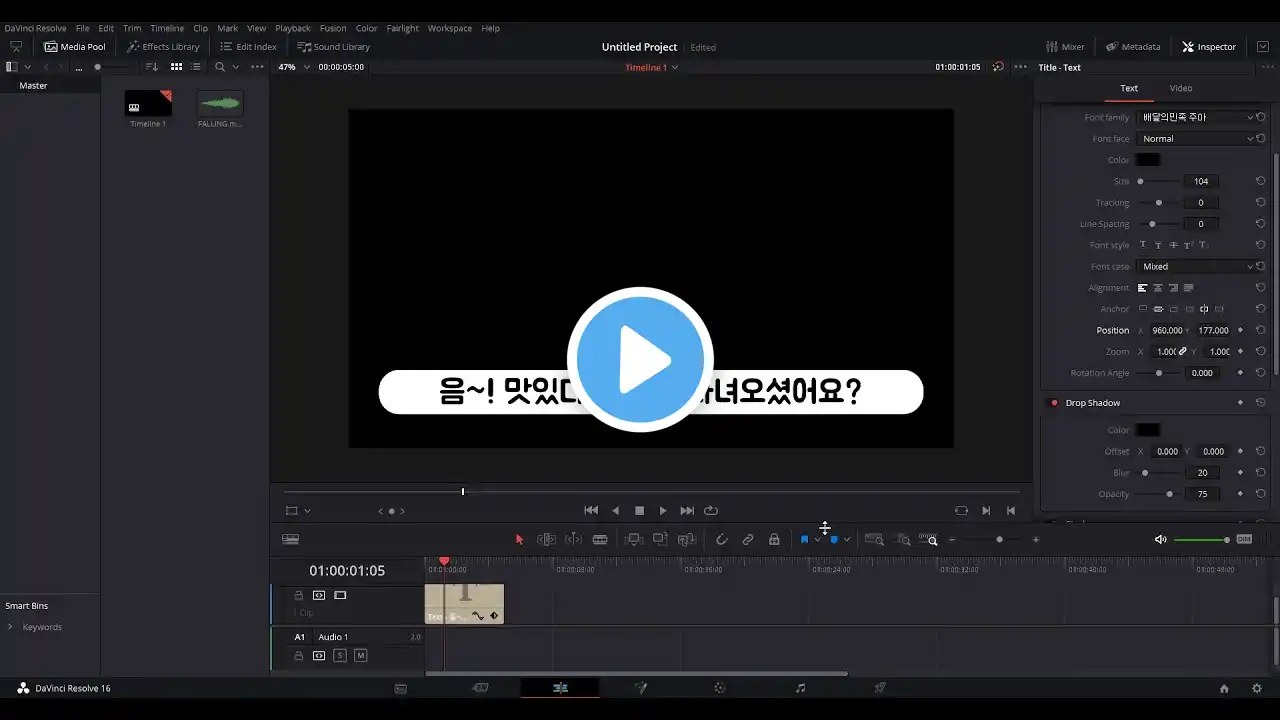The image size is (1280, 720).
Task: Toggle loop playback button
Action: (711, 510)
